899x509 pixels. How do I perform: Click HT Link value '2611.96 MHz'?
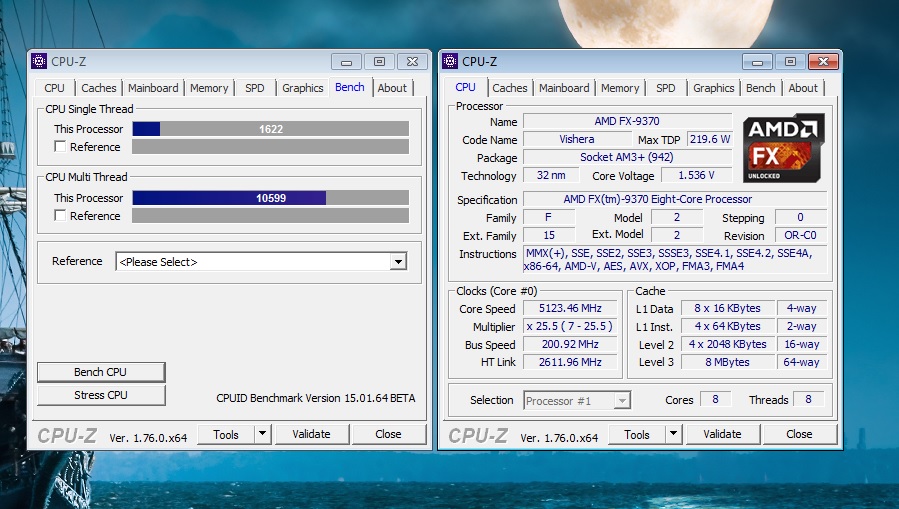point(570,362)
